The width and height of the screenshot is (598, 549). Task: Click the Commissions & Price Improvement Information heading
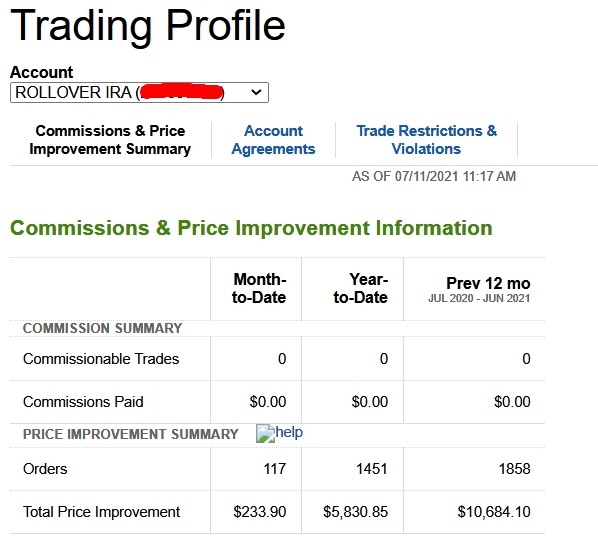251,228
